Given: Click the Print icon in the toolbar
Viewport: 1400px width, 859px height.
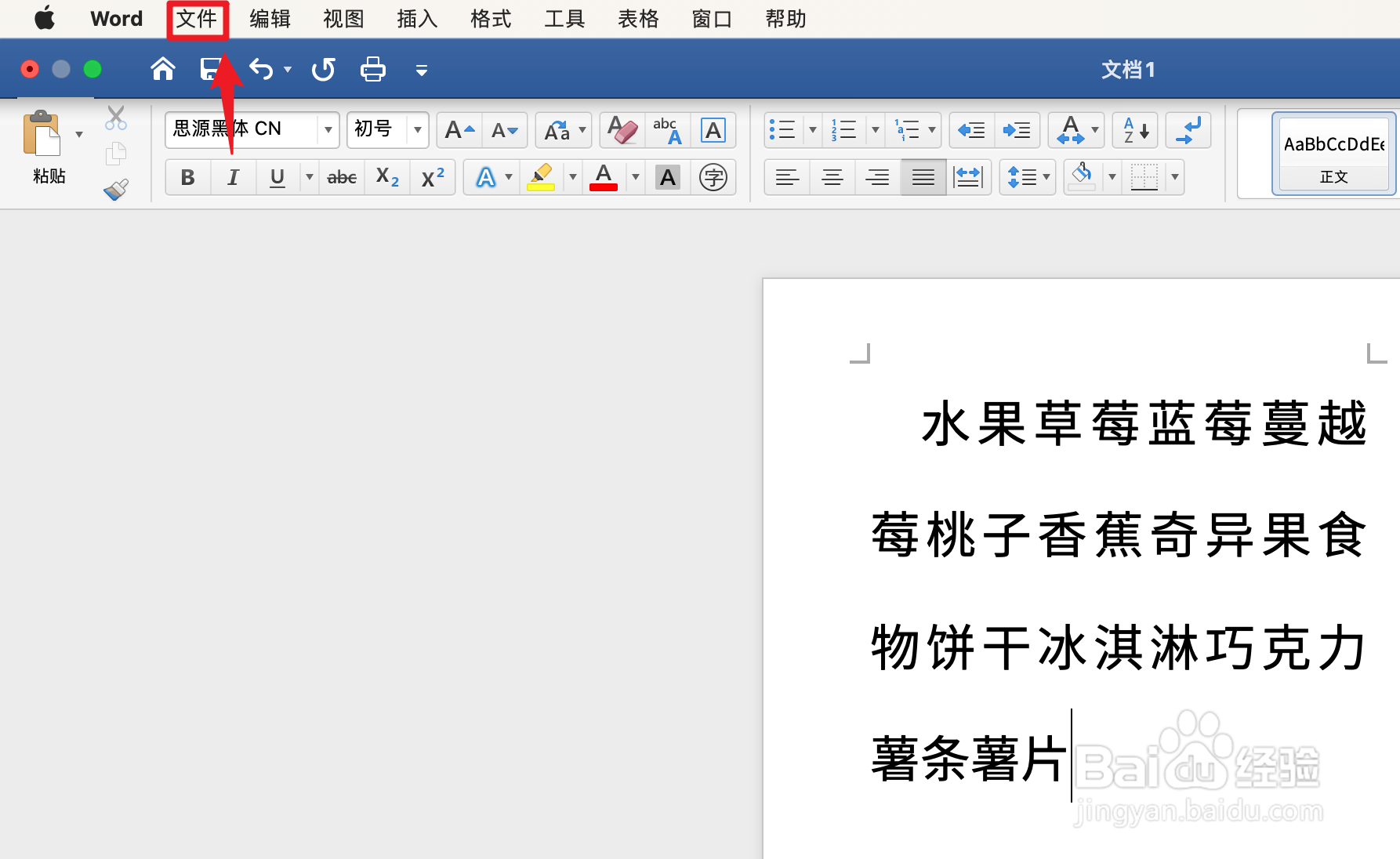Looking at the screenshot, I should pos(372,69).
